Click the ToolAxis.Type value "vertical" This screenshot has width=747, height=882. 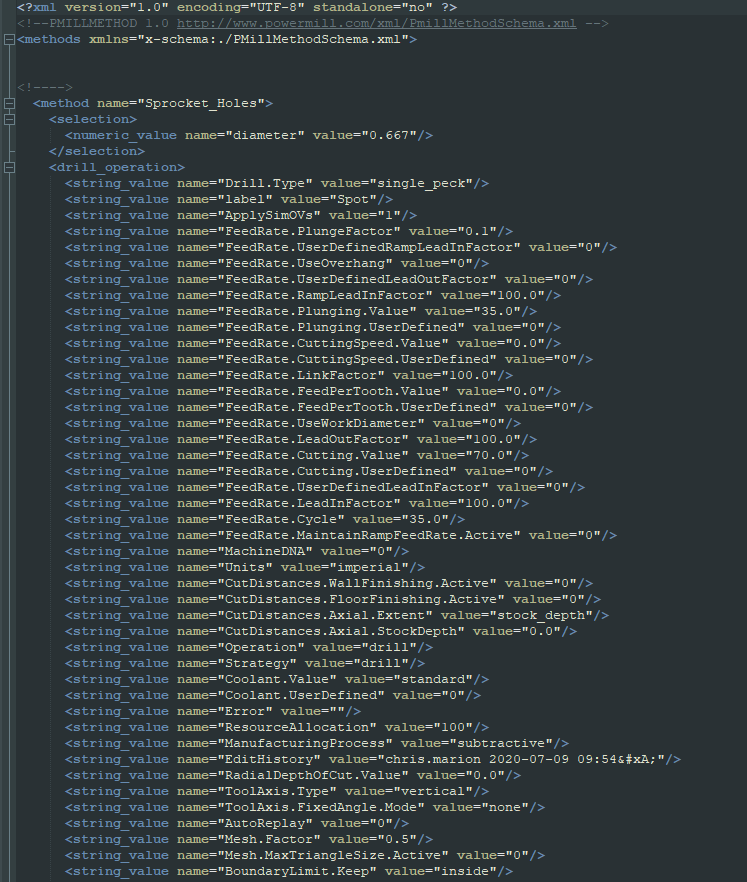(433, 791)
